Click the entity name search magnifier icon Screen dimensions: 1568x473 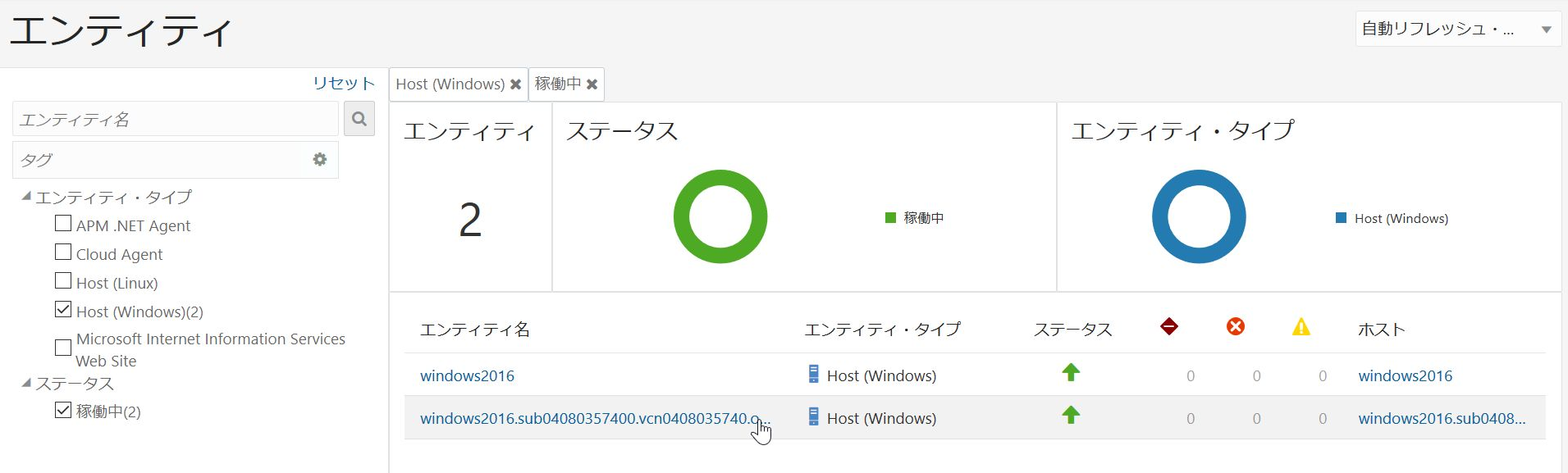point(359,119)
